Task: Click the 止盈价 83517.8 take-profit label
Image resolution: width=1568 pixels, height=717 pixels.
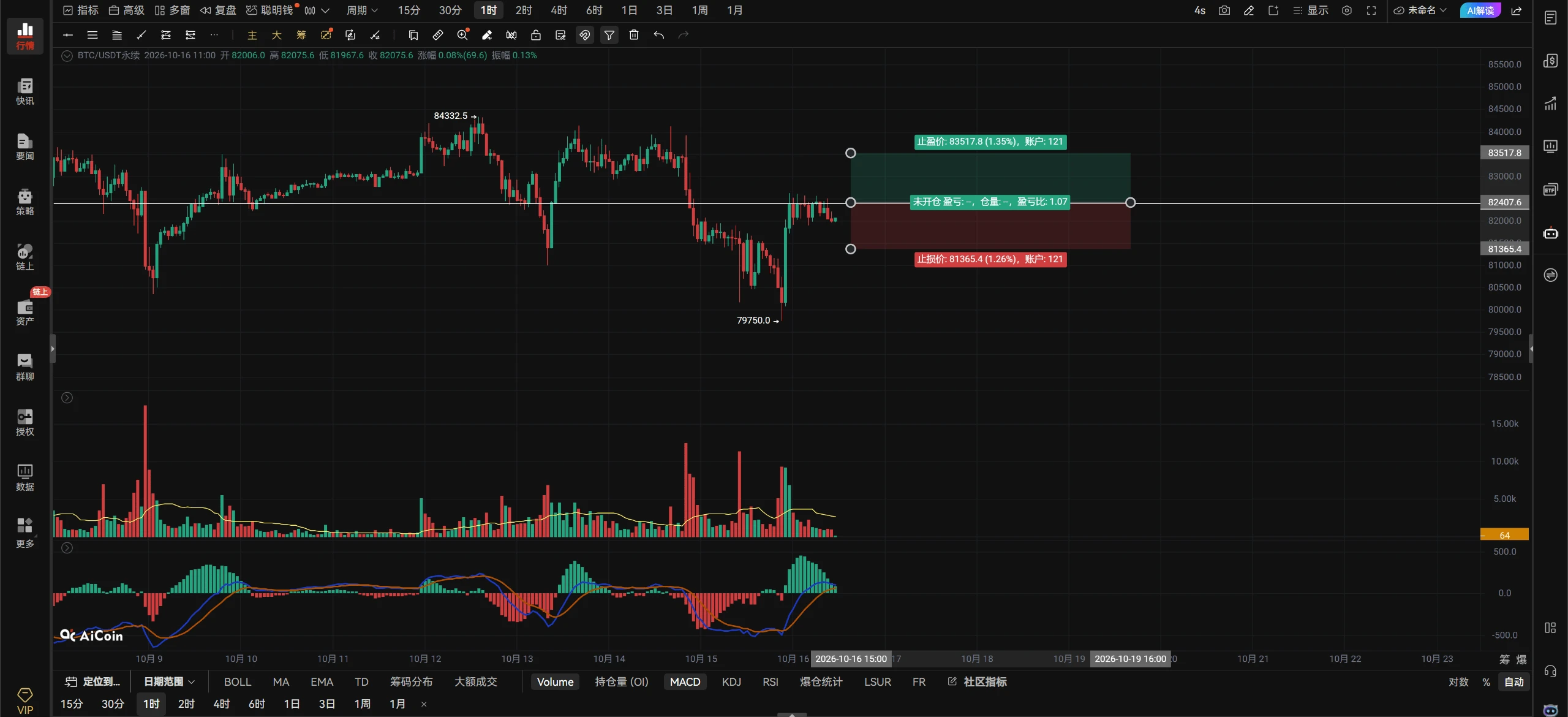Action: coord(990,142)
